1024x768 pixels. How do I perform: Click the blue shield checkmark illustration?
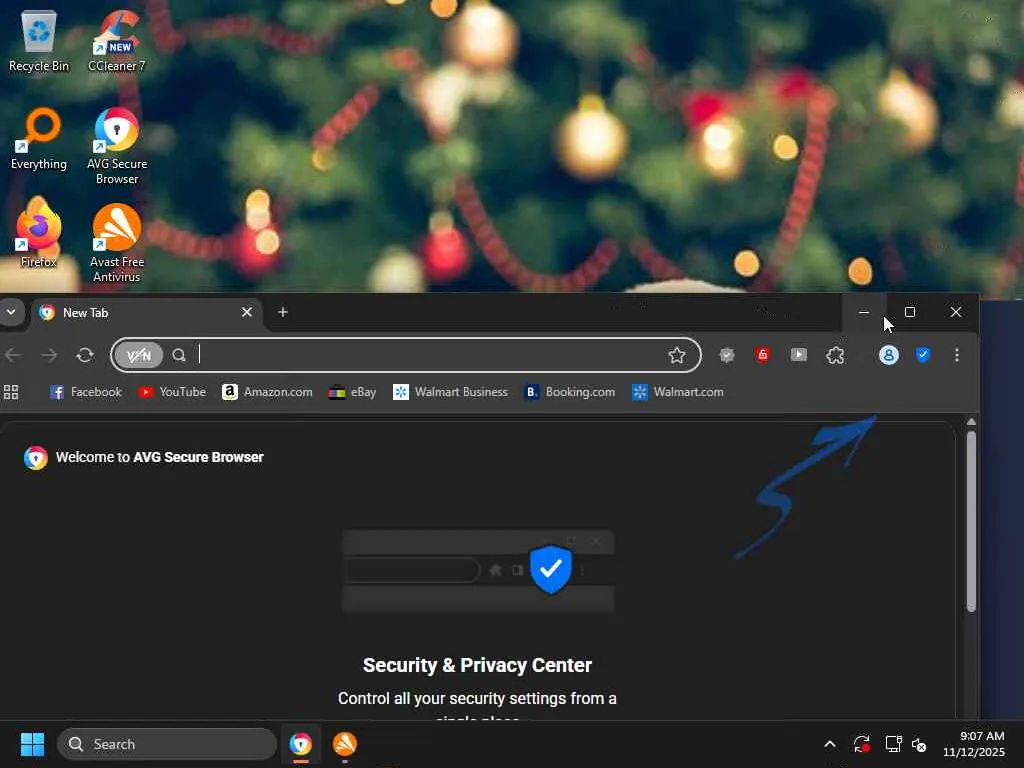click(551, 569)
